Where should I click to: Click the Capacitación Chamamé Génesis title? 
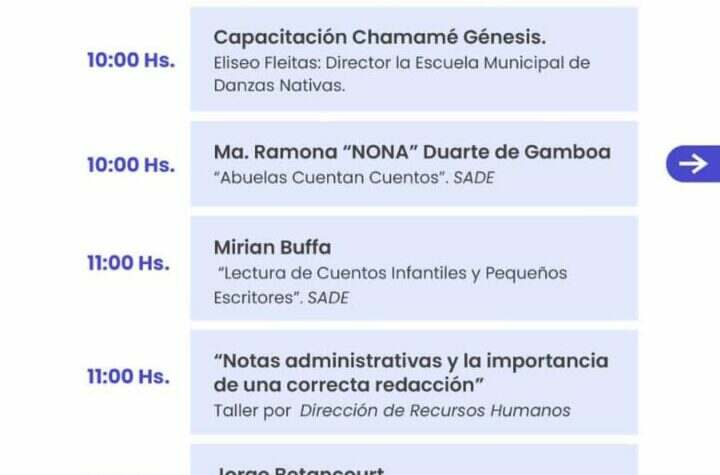tap(380, 37)
